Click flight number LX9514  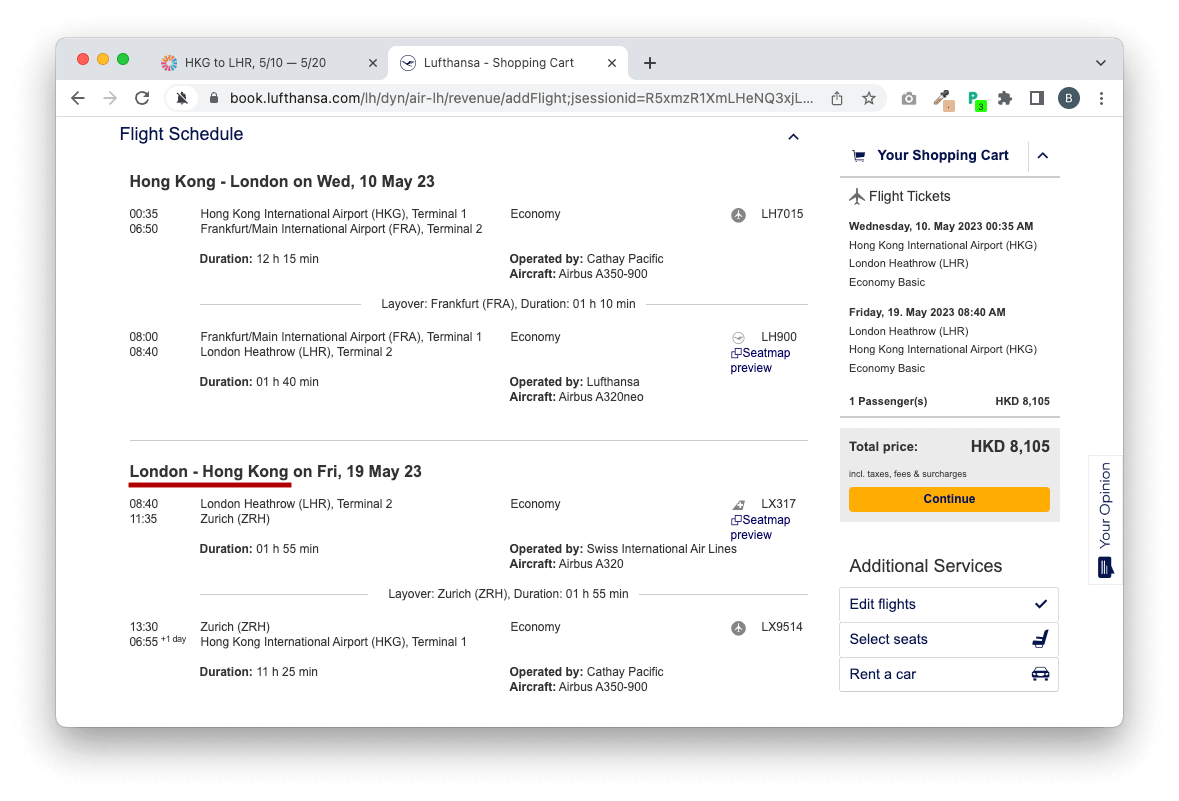coord(781,627)
